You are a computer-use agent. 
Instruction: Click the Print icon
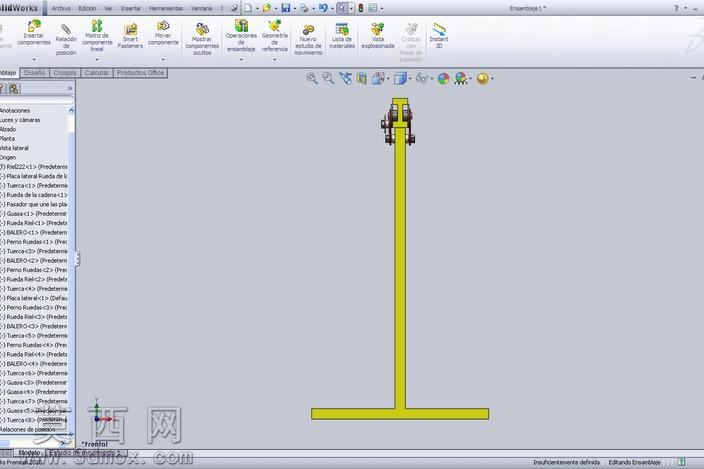tap(304, 8)
